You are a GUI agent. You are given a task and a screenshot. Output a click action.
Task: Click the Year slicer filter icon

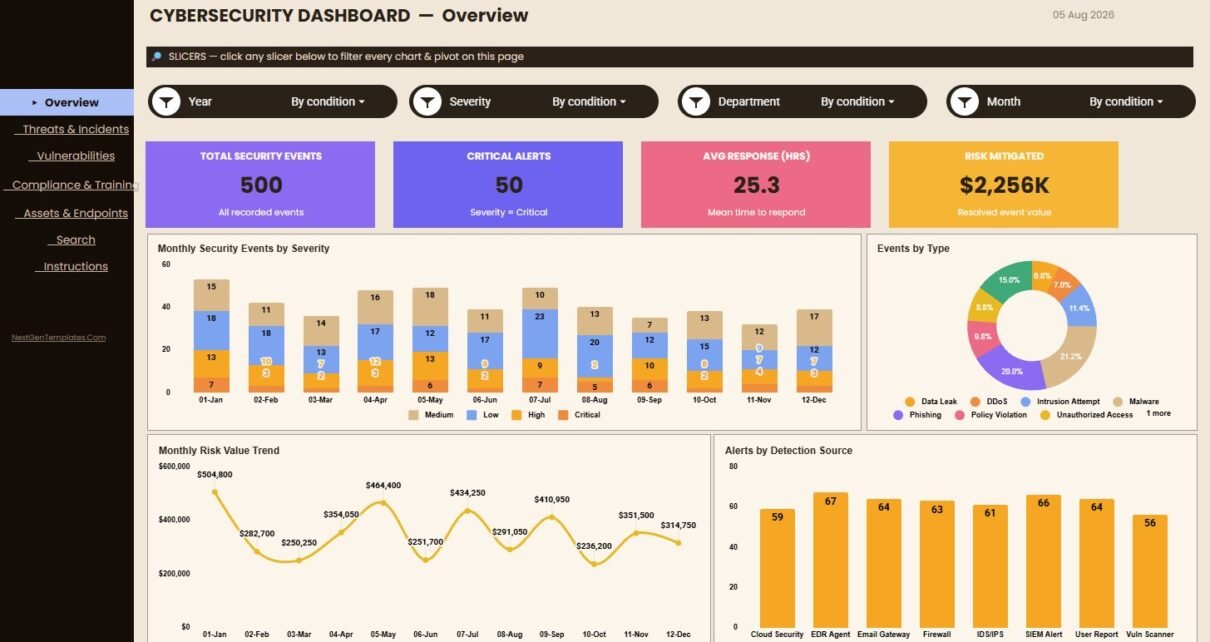[x=167, y=101]
